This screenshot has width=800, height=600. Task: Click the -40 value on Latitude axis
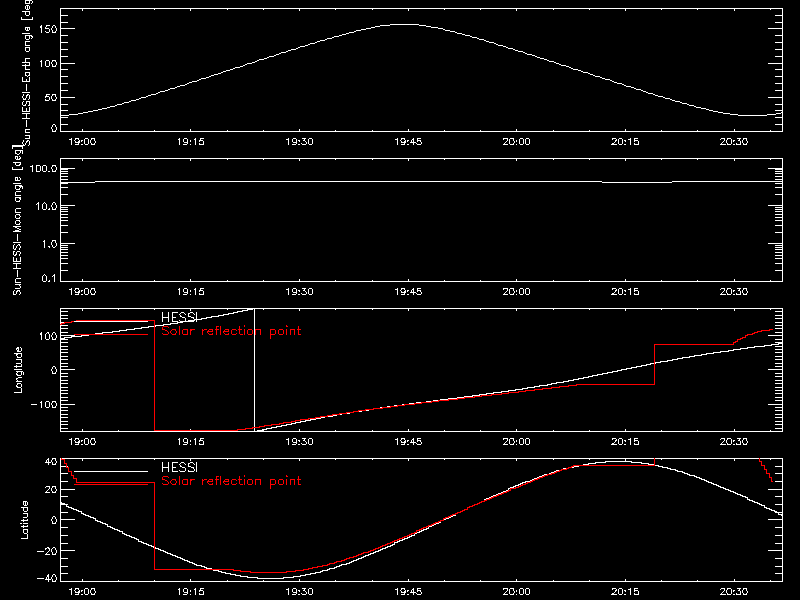47,578
